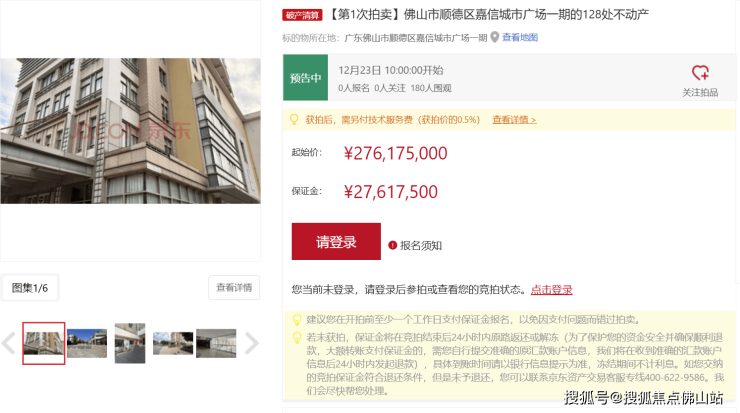Click the 点击登录 link
The image size is (740, 413).
coord(551,290)
